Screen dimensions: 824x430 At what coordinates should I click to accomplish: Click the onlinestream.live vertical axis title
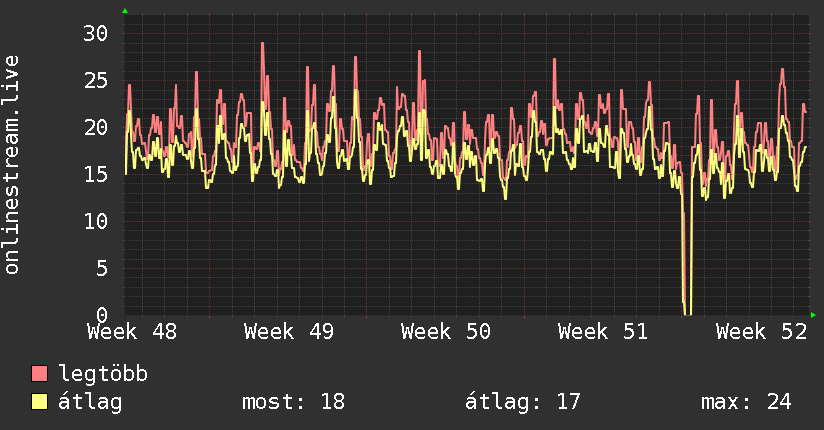tap(11, 165)
